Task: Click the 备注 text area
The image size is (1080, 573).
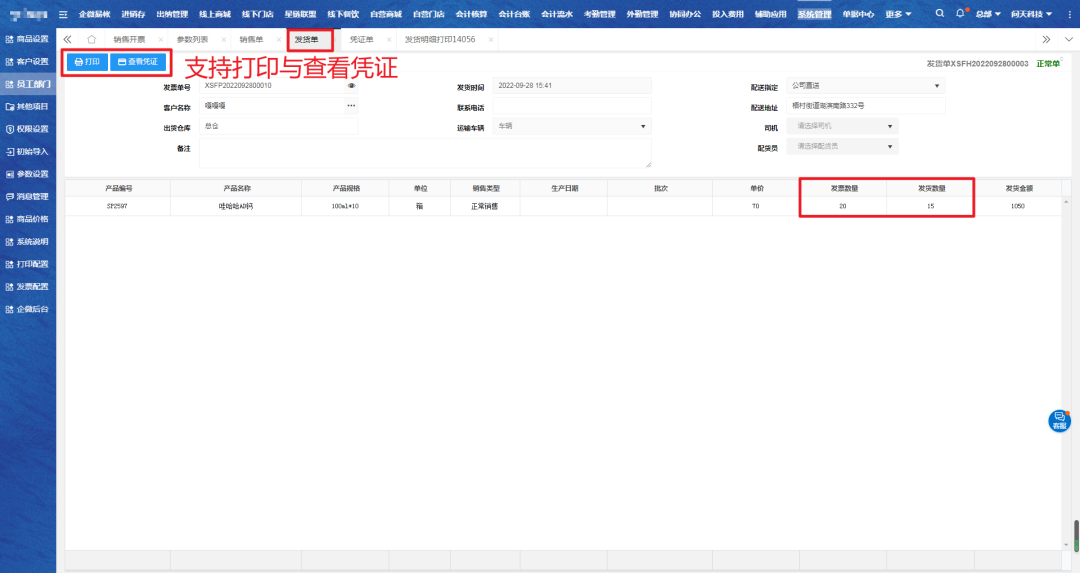Action: (425, 153)
